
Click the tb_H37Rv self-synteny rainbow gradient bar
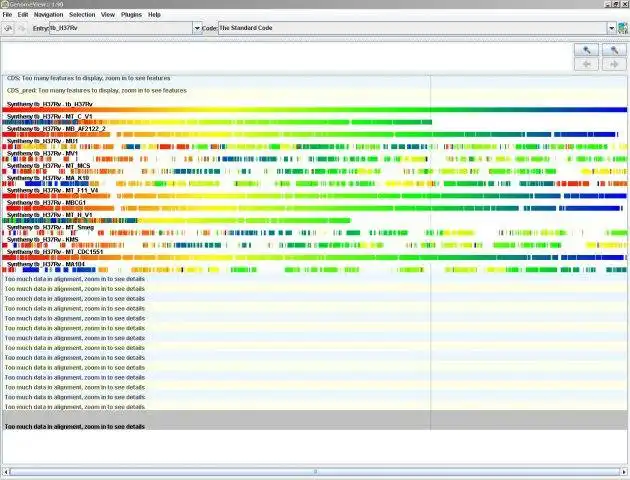[315, 110]
